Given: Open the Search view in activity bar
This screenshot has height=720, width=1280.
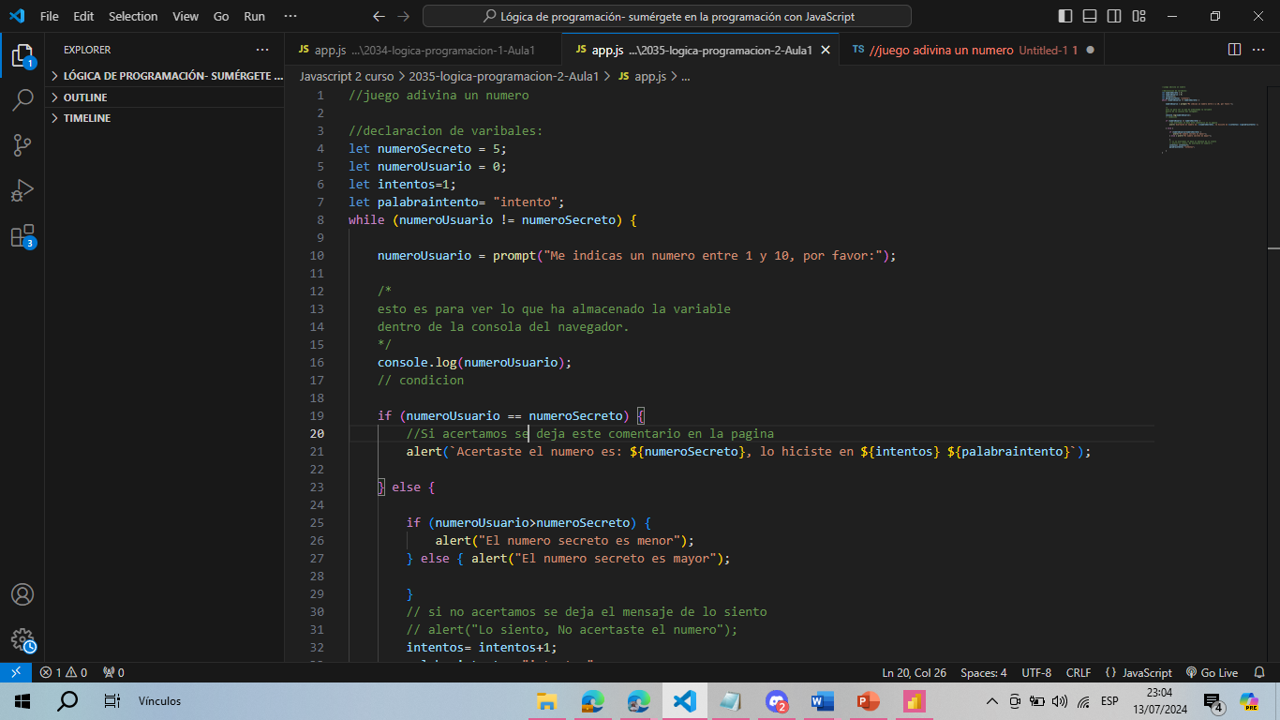Looking at the screenshot, I should pyautogui.click(x=22, y=100).
